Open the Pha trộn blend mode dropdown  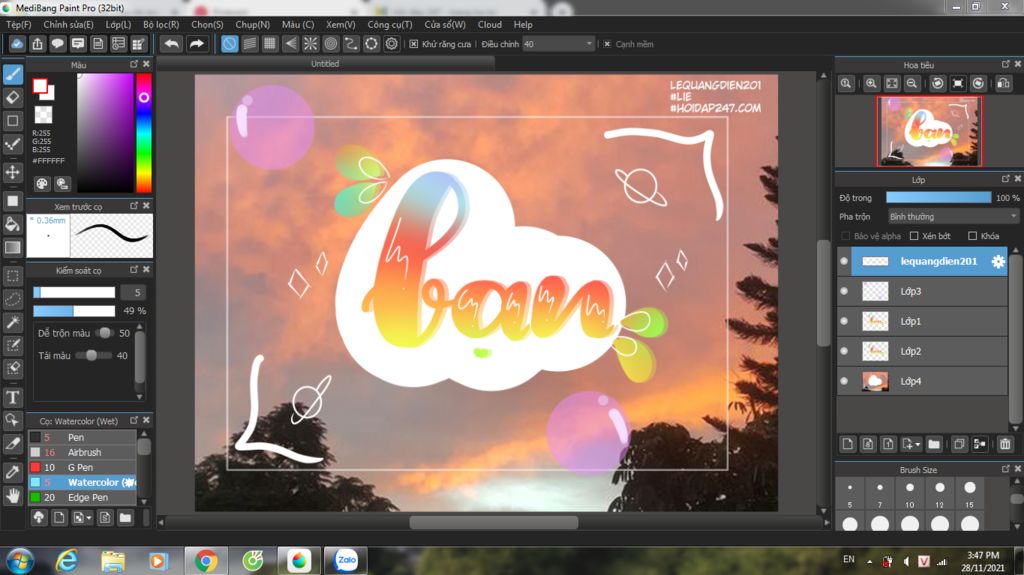(x=952, y=216)
